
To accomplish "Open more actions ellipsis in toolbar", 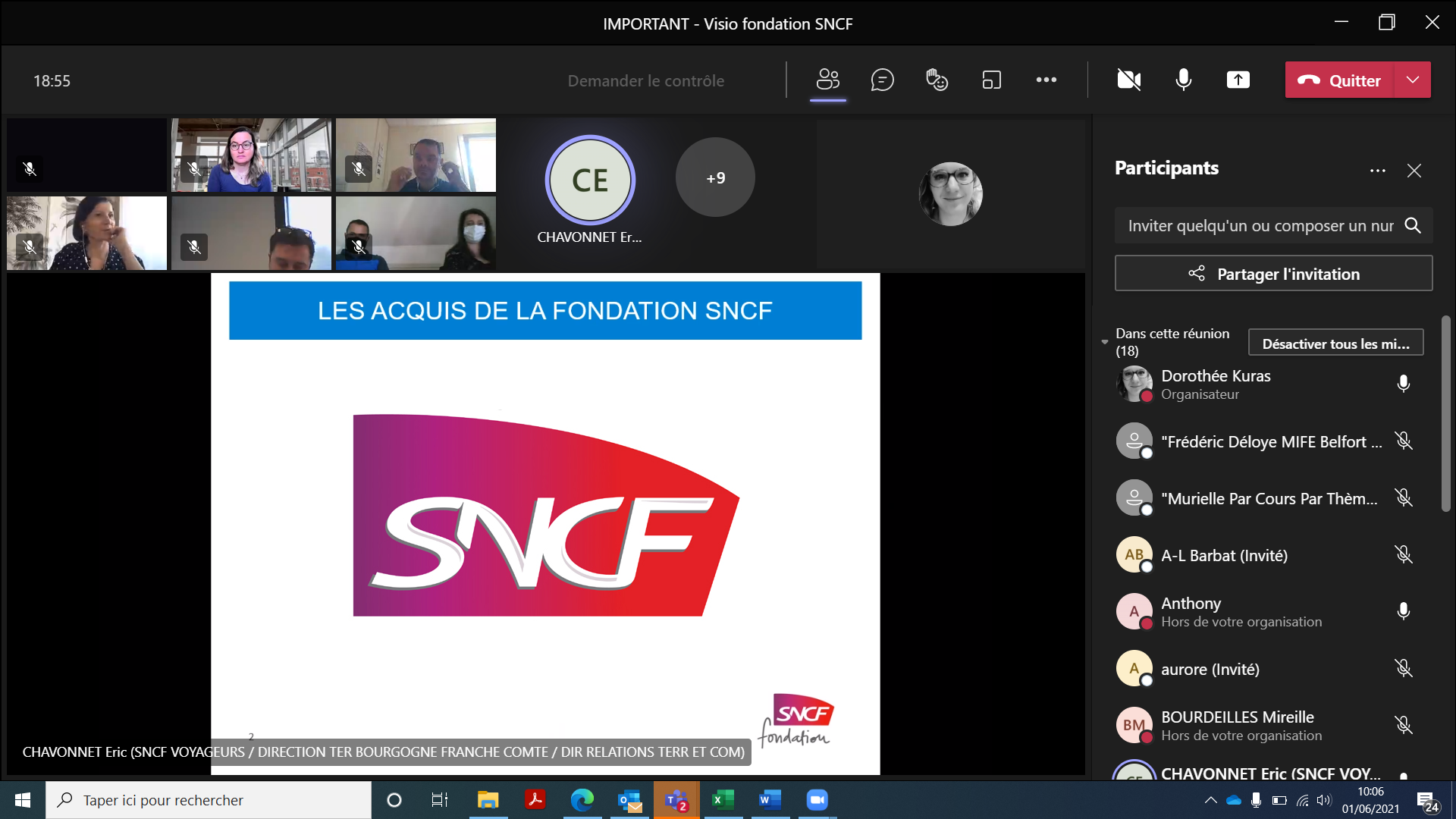I will (x=1046, y=80).
